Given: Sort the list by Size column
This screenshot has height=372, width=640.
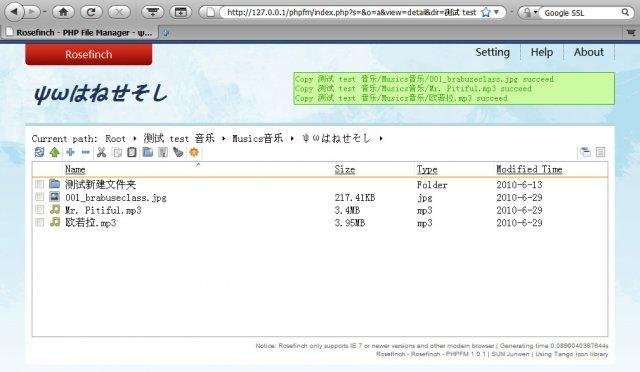Looking at the screenshot, I should pyautogui.click(x=344, y=169).
